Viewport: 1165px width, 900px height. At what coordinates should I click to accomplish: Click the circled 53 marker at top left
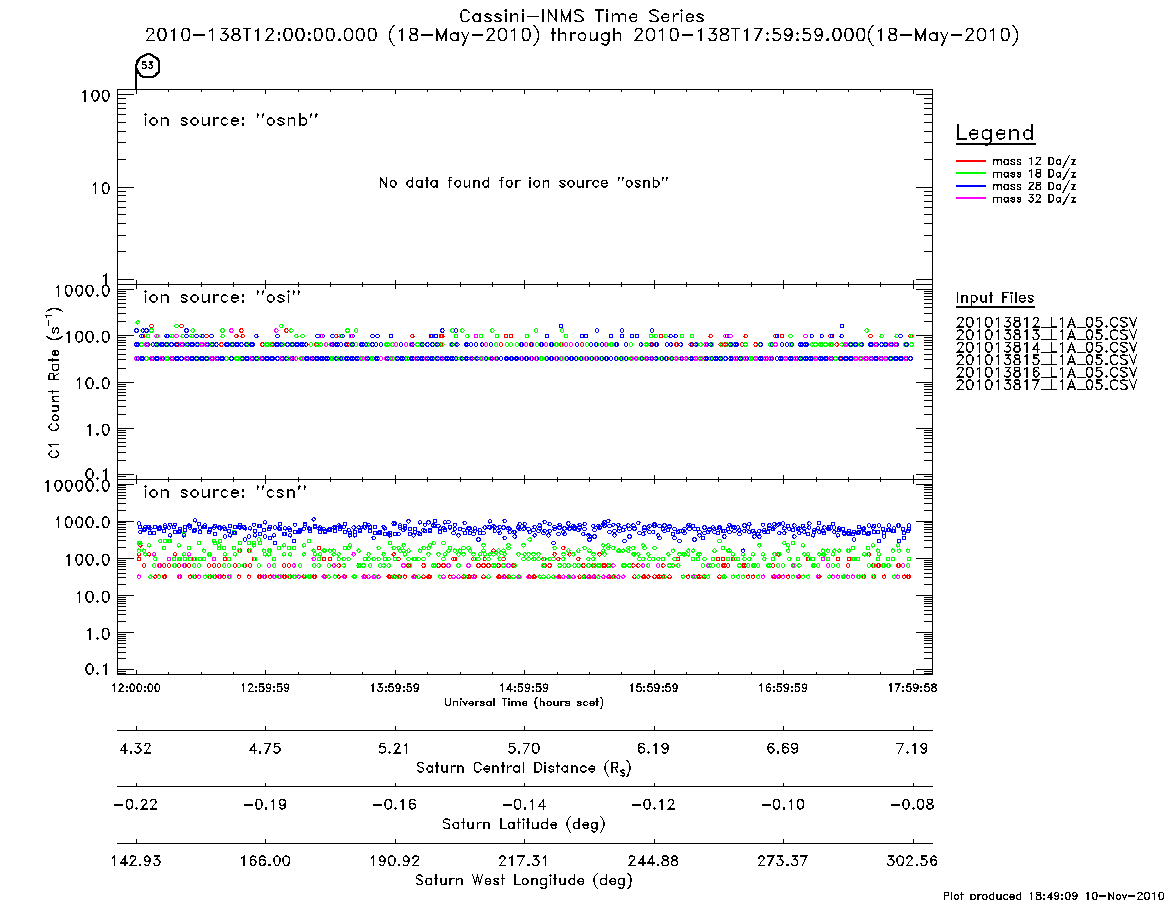click(x=148, y=65)
